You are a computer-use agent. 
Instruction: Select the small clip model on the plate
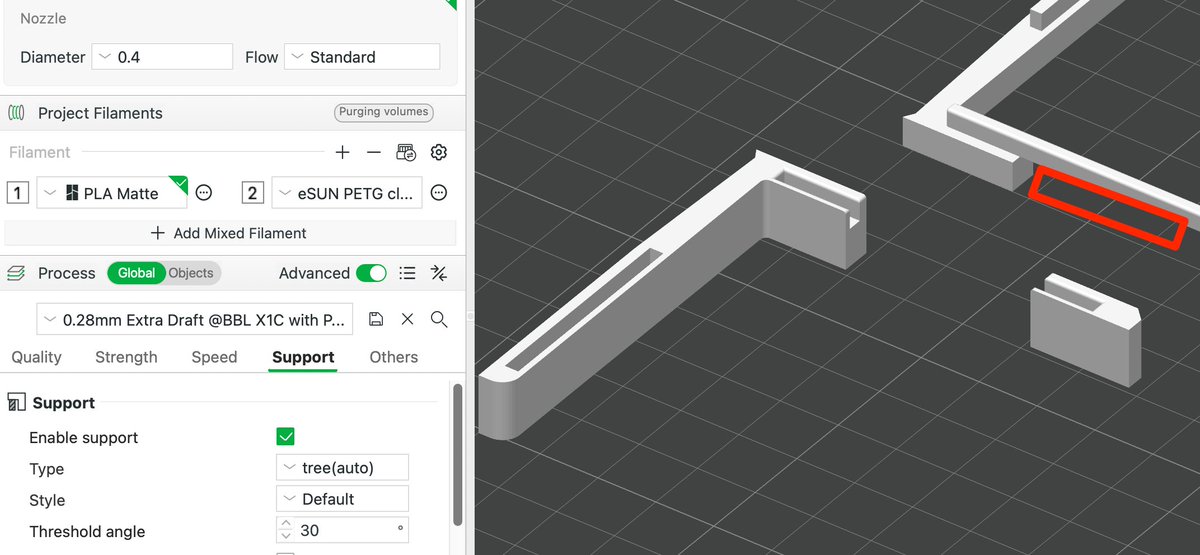(1086, 329)
